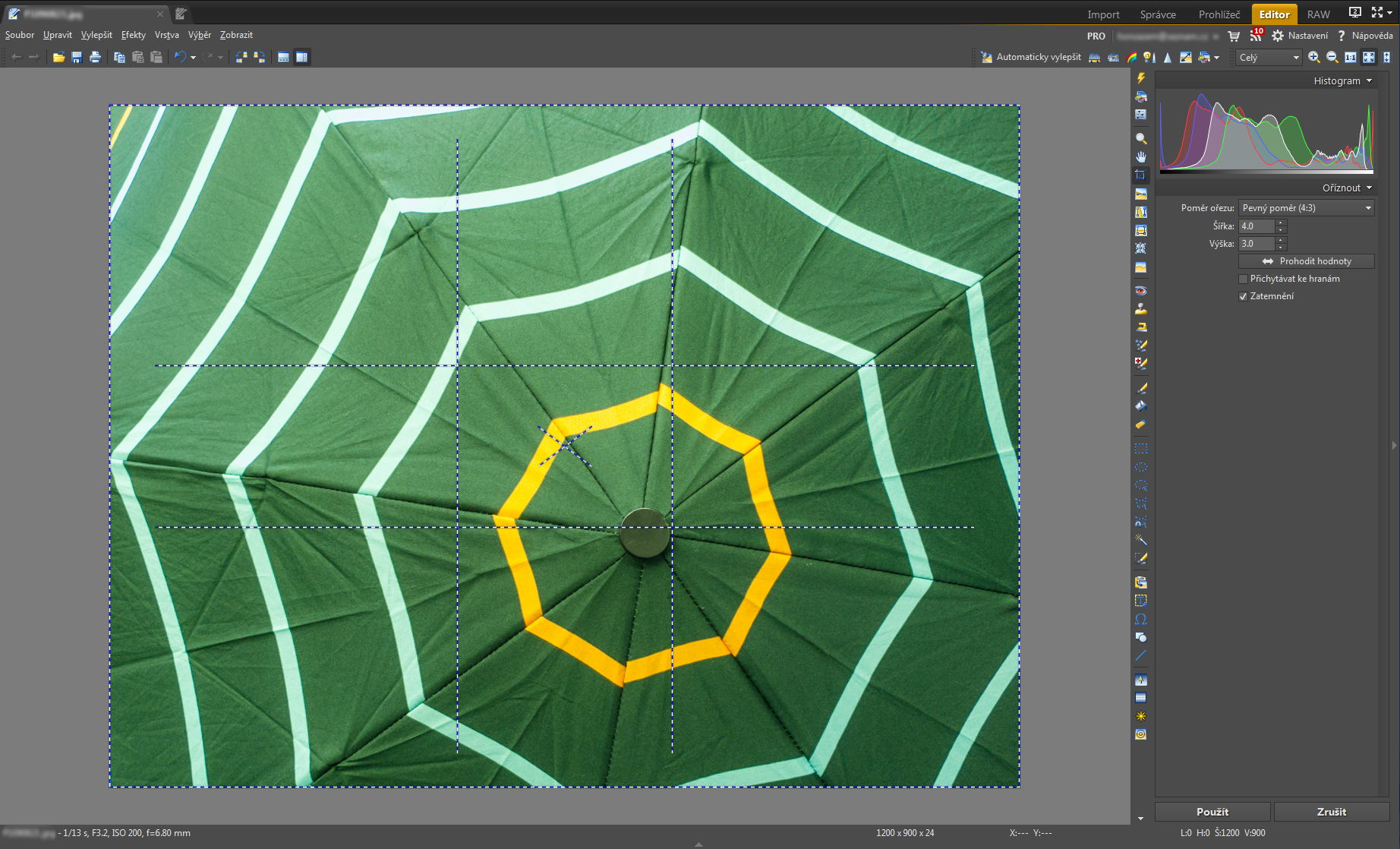Open the Poměr ořezu dropdown
This screenshot has width=1400, height=849.
[x=1307, y=208]
